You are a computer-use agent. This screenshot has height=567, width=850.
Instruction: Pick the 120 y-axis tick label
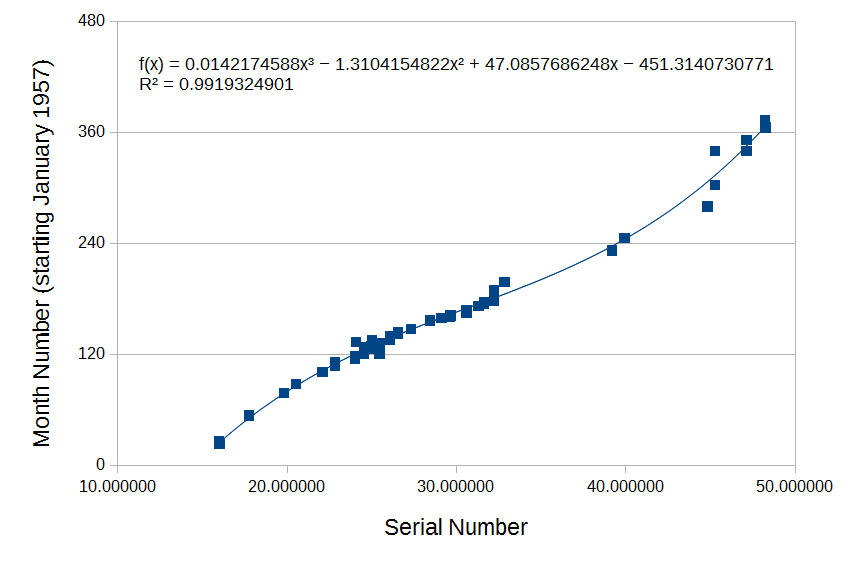pyautogui.click(x=91, y=354)
